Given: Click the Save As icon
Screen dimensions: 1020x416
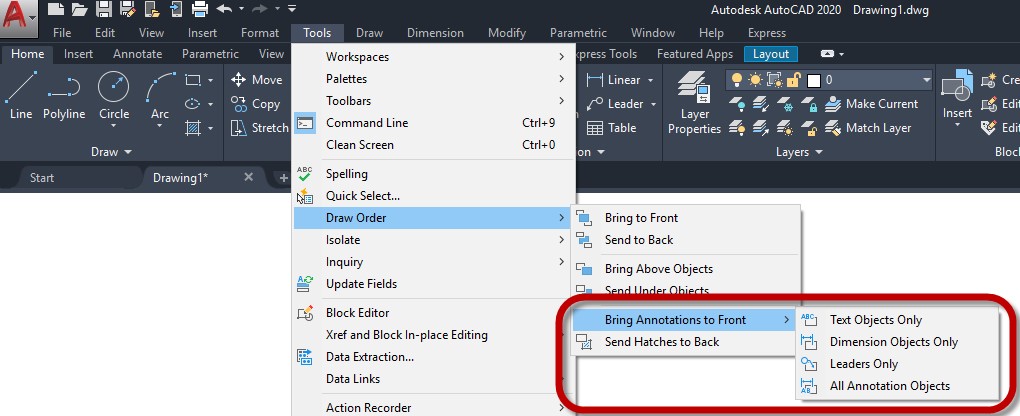Looking at the screenshot, I should (128, 9).
